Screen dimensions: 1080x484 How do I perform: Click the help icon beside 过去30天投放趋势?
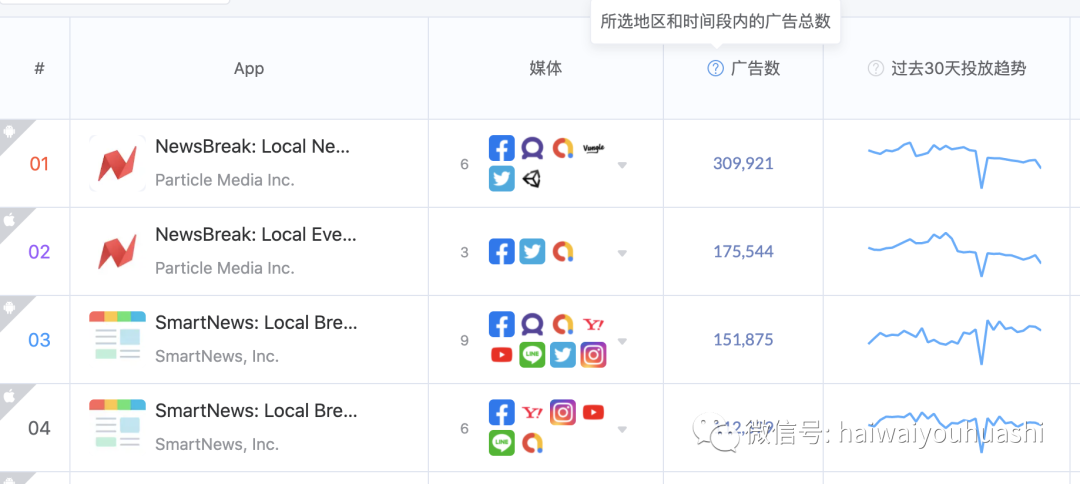[x=875, y=68]
